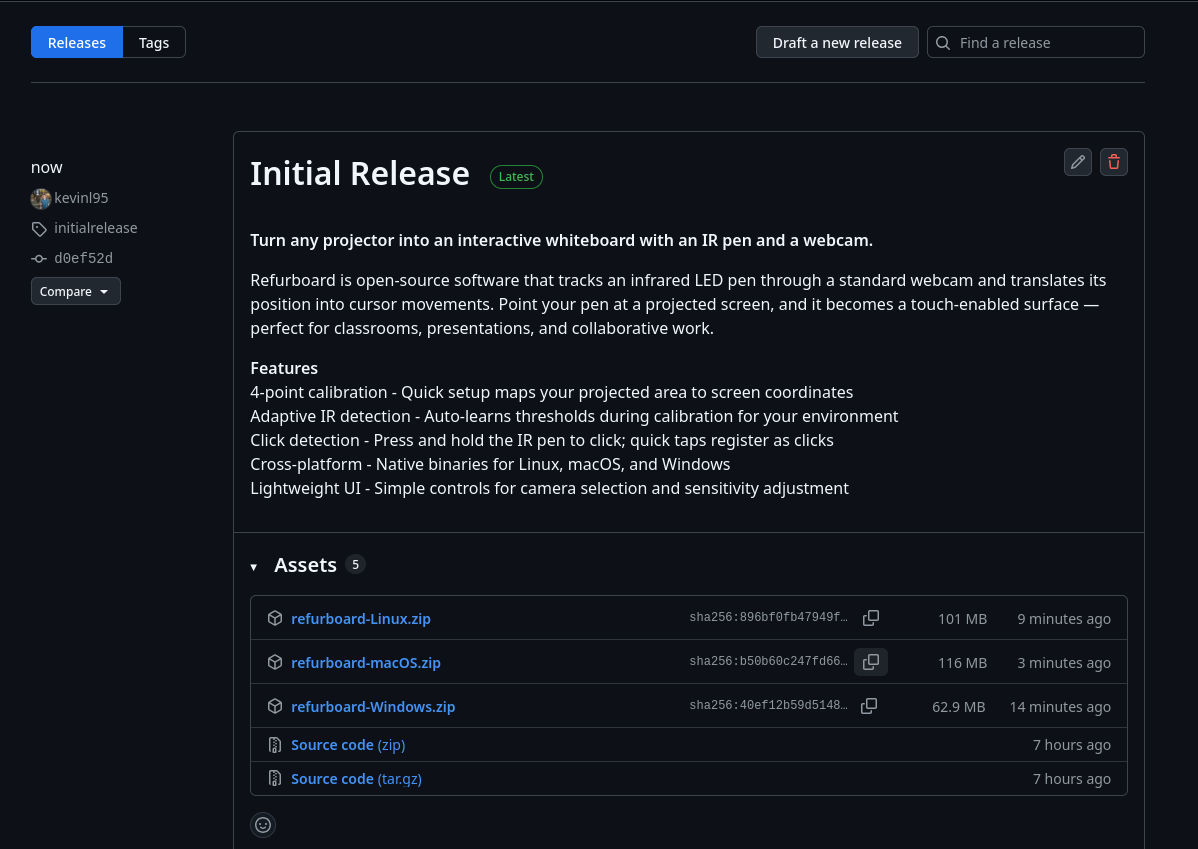1198x849 pixels.
Task: Click the commit icon beside d0ef52d
Action: click(39, 258)
